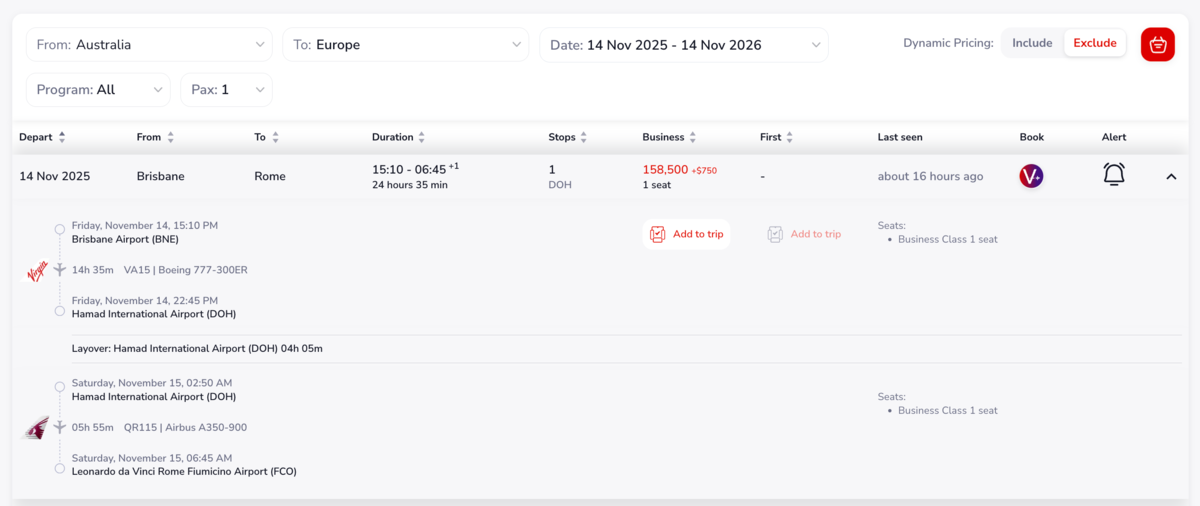Set Dynamic Pricing to Exclude
This screenshot has width=1200, height=506.
point(1095,44)
